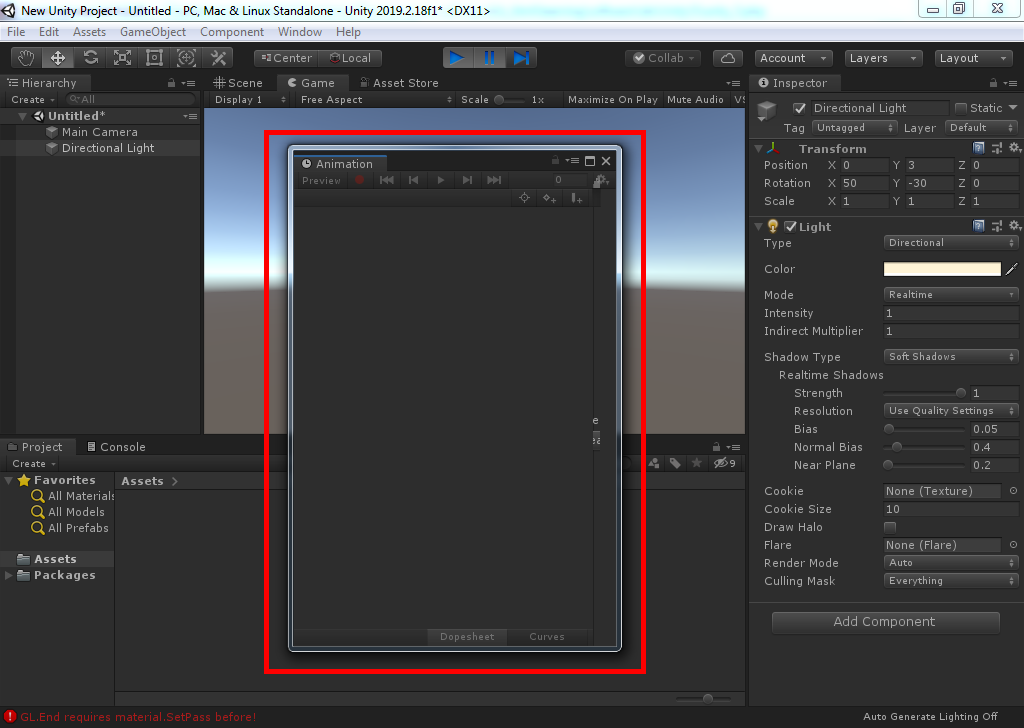Image resolution: width=1024 pixels, height=728 pixels.
Task: Enable the Draw Halo checkbox
Action: (x=890, y=527)
